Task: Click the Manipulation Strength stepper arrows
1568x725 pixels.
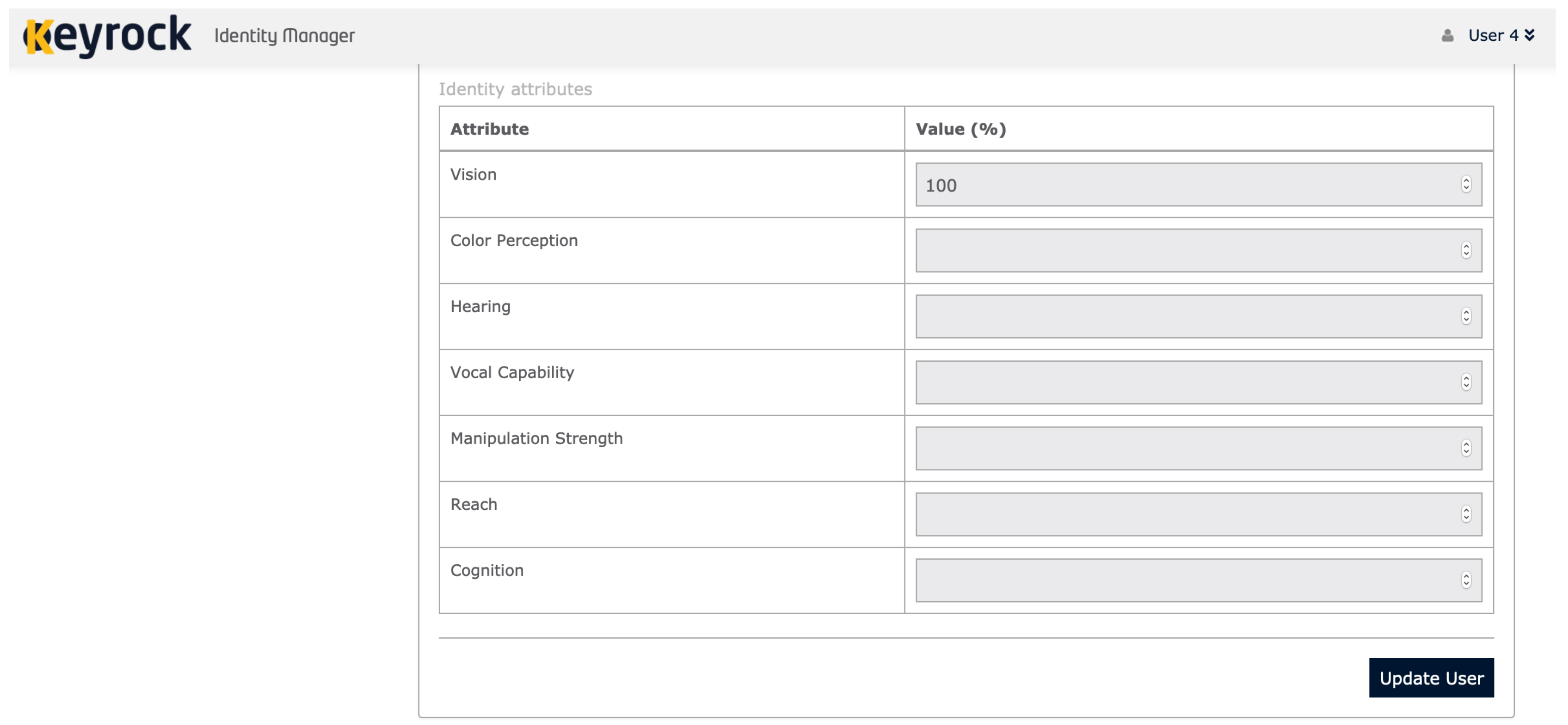Action: point(1466,448)
